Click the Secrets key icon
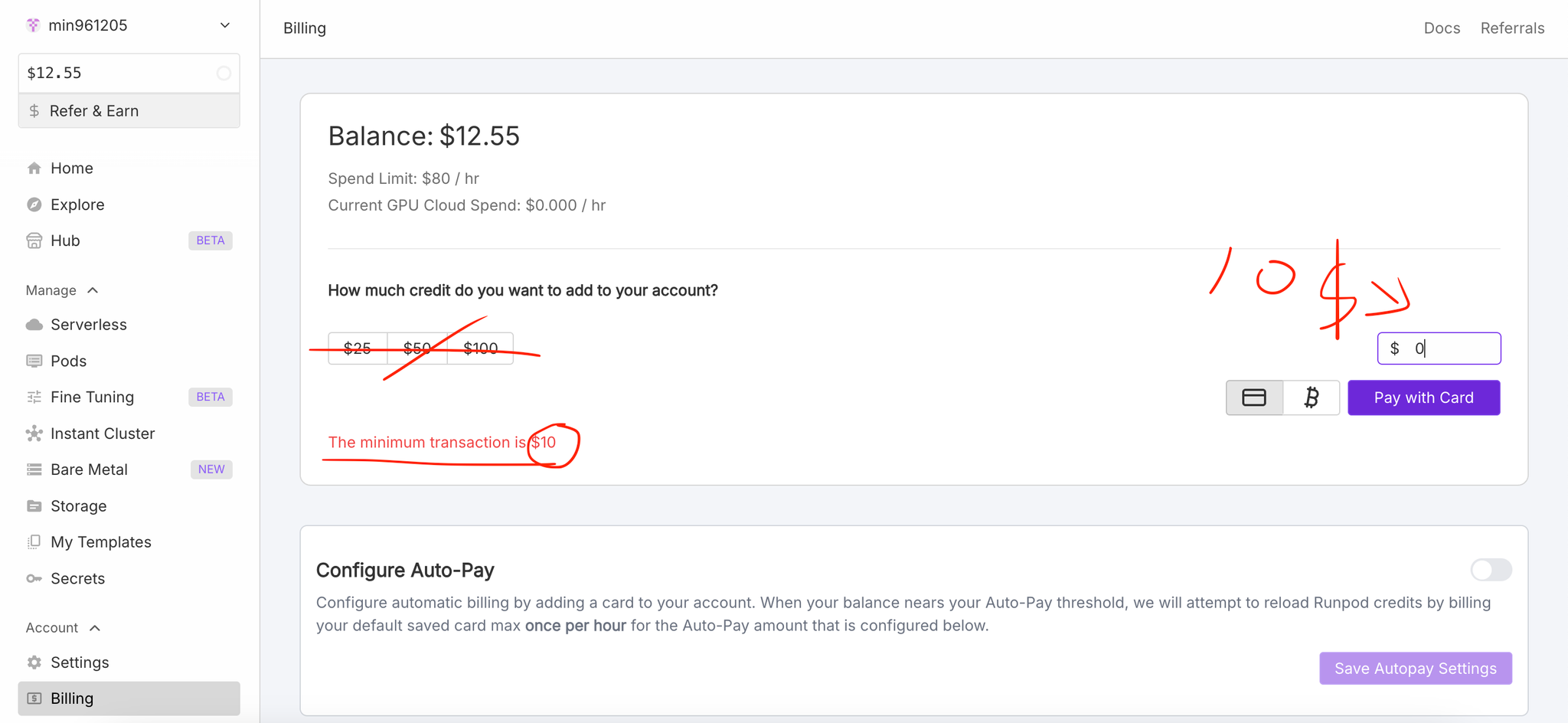Viewport: 1568px width, 723px height. point(34,578)
